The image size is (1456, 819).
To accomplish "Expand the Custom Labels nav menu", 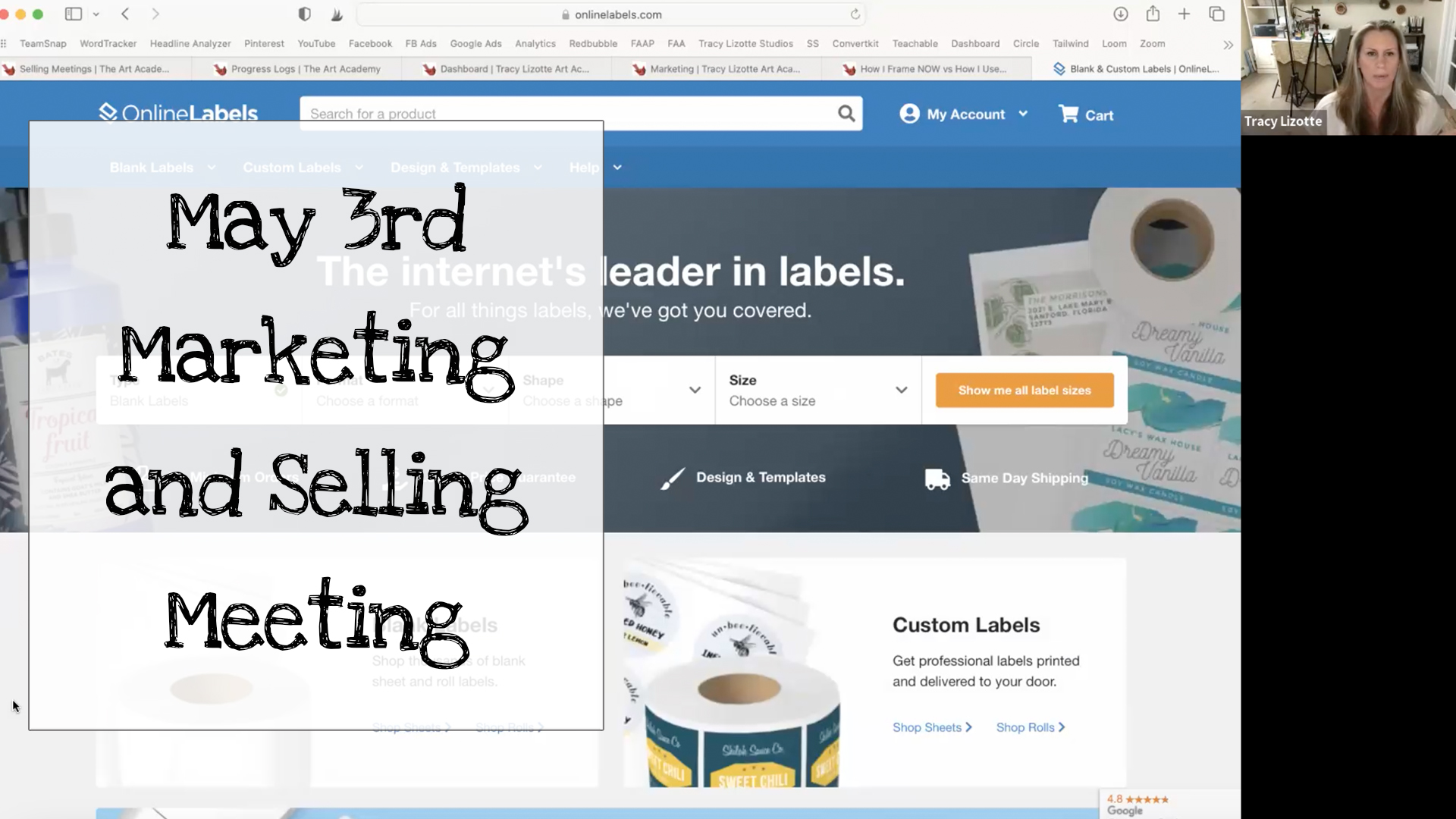I will [303, 168].
